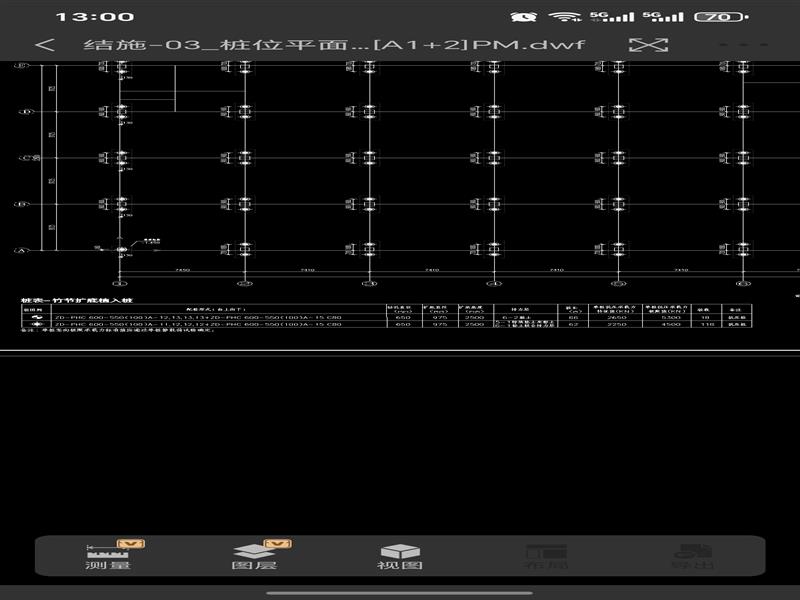The height and width of the screenshot is (600, 800).
Task: Tap the fullscreen expand icon
Action: [x=648, y=45]
